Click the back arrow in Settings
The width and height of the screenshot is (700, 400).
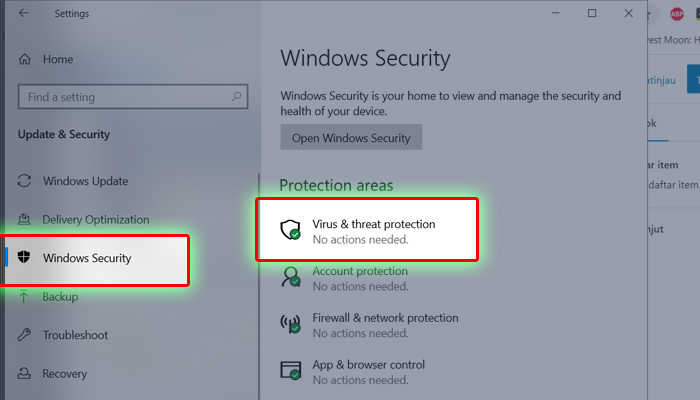(x=24, y=13)
